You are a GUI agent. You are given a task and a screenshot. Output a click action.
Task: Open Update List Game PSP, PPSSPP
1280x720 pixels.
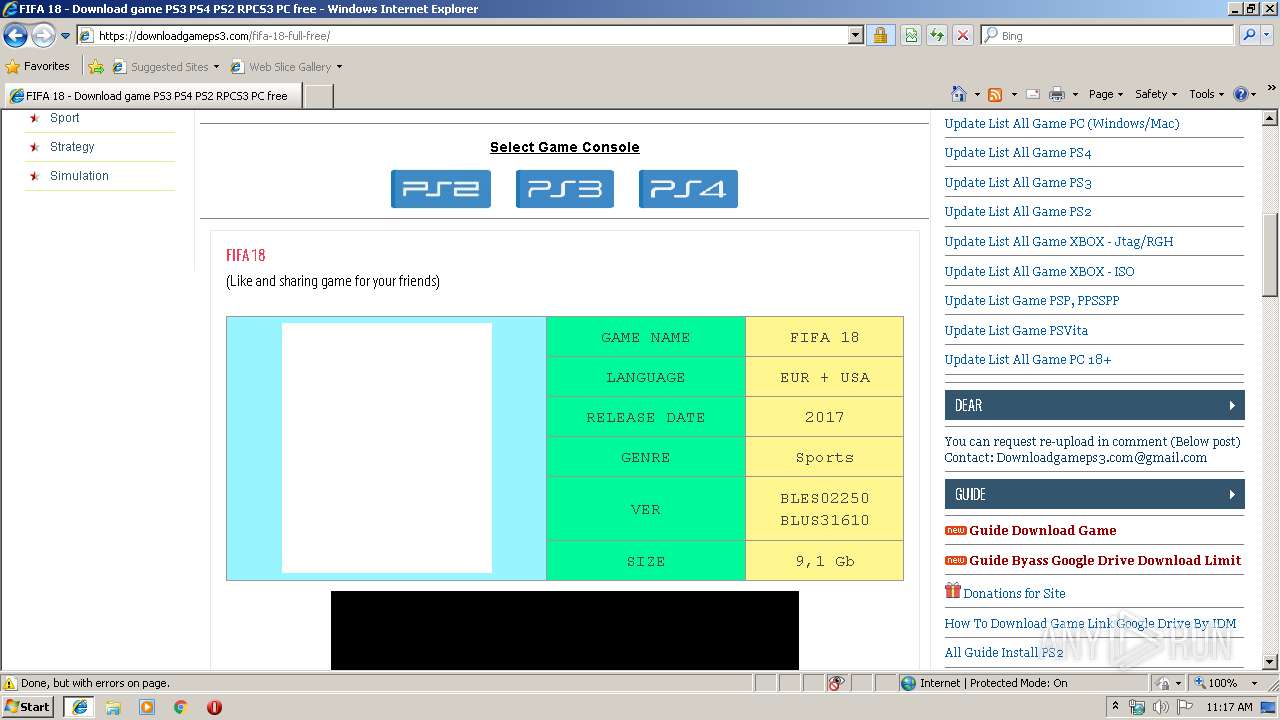click(x=1032, y=301)
